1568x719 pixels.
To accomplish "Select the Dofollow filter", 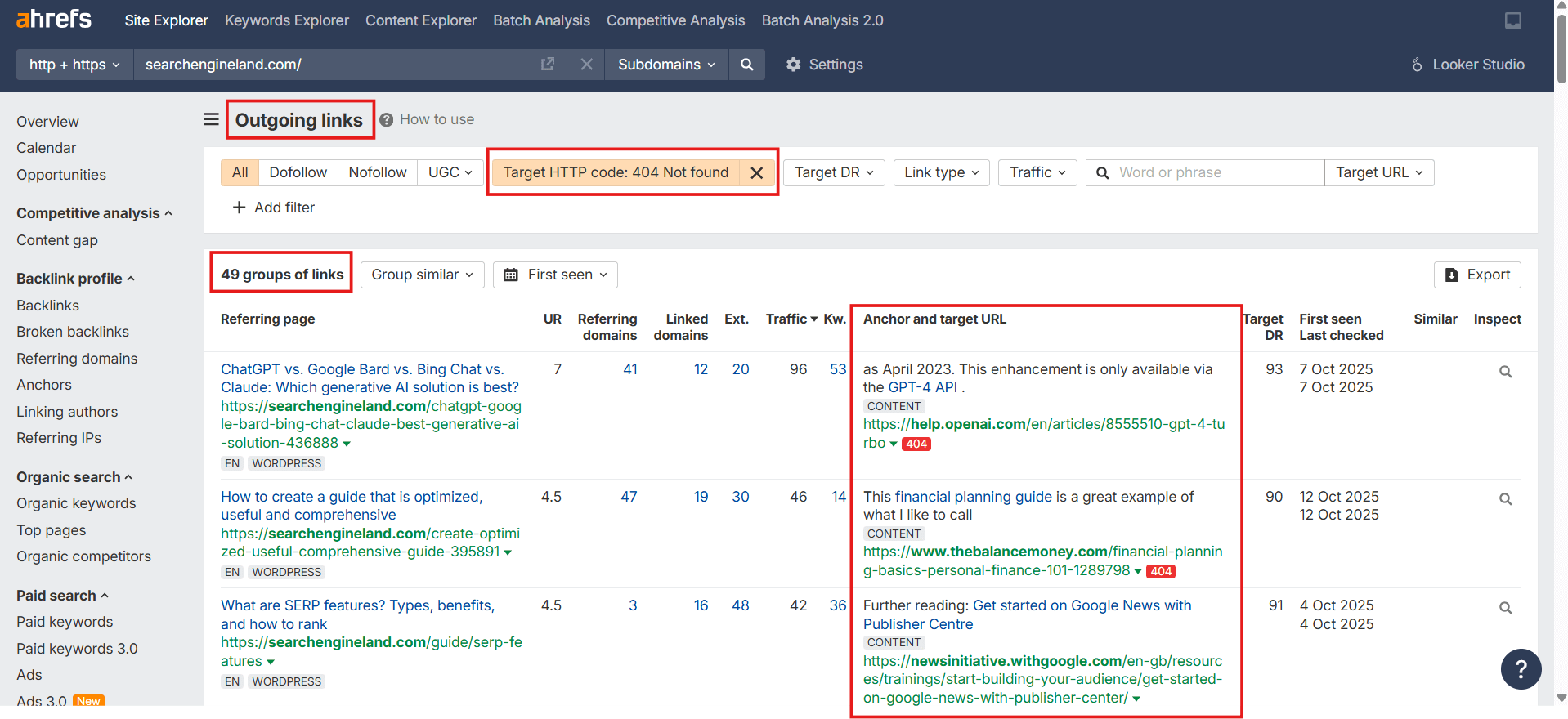I will tap(298, 172).
